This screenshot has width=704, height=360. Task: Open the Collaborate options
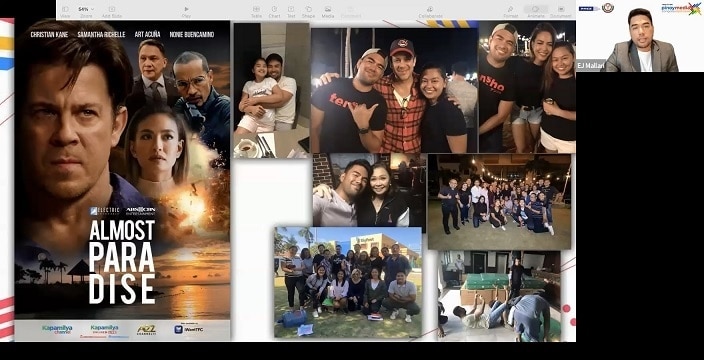pyautogui.click(x=430, y=12)
